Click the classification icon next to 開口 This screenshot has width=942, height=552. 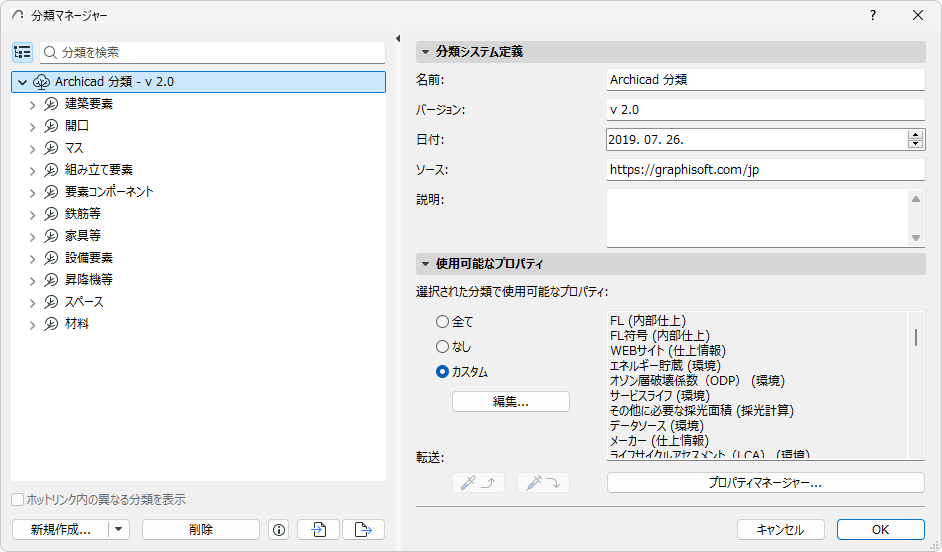tap(51, 126)
